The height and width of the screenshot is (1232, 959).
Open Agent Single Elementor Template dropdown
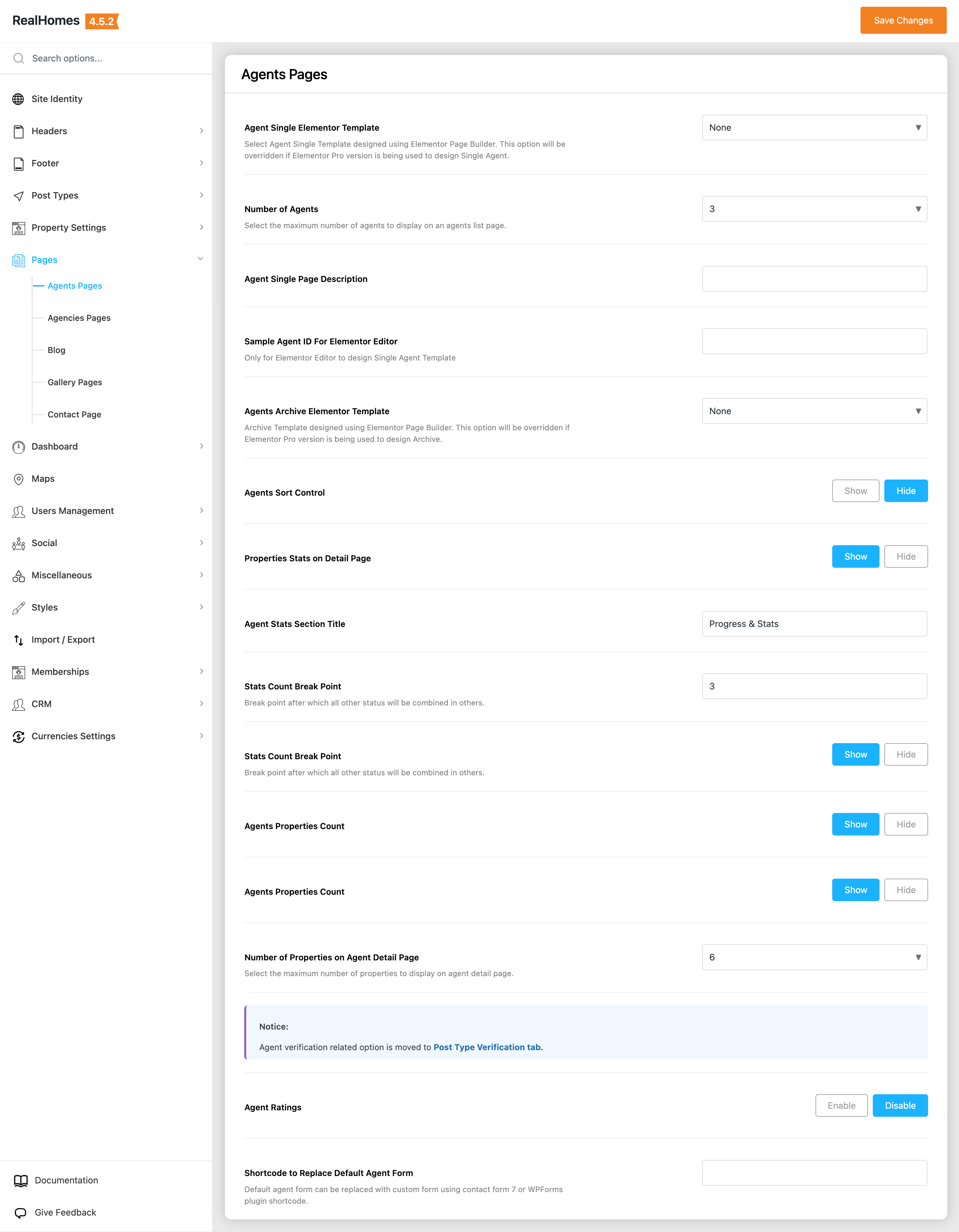[x=814, y=127]
